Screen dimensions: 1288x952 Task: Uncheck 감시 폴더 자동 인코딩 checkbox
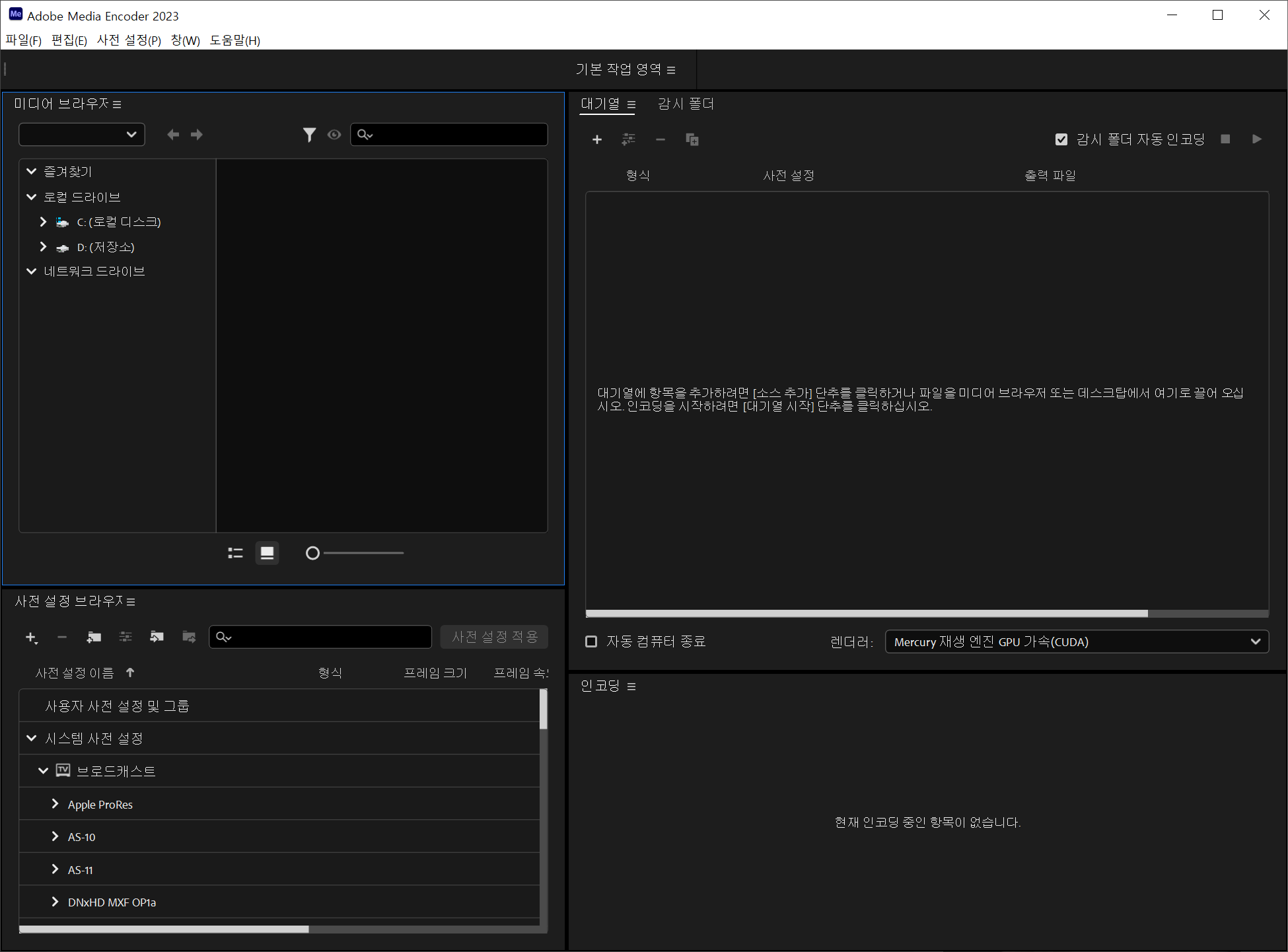1061,139
